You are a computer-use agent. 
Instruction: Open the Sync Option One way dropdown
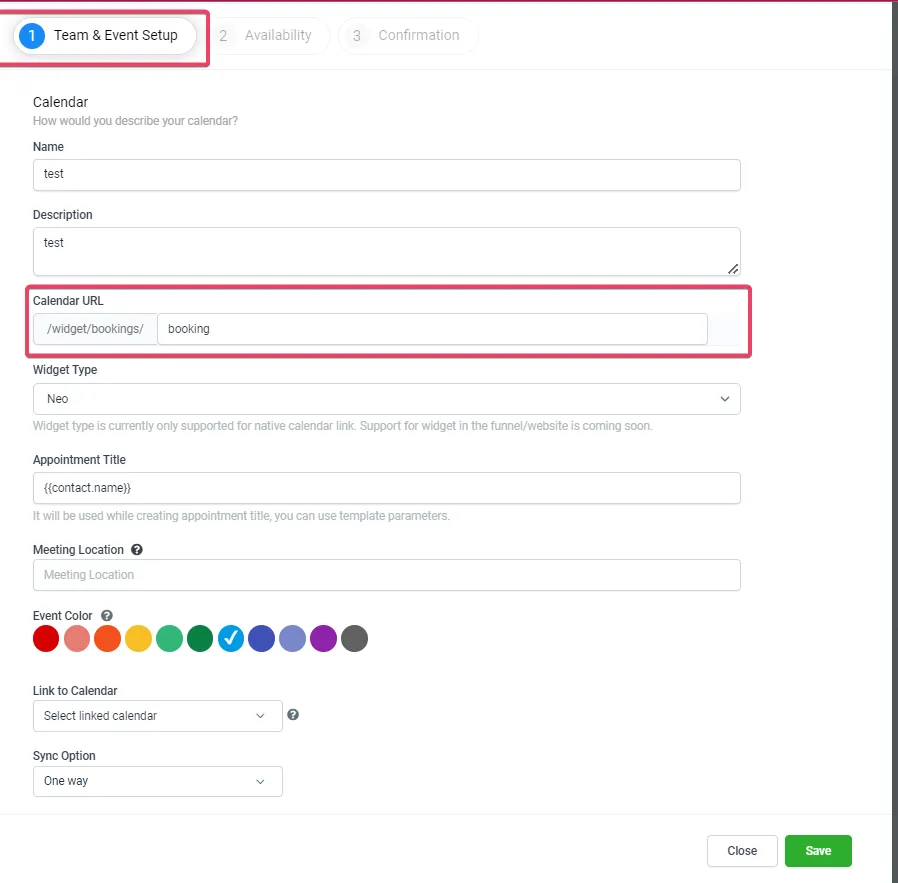[157, 781]
